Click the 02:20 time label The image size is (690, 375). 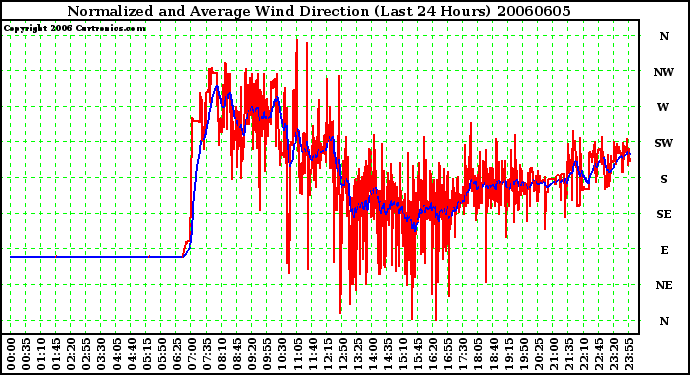pyautogui.click(x=71, y=354)
